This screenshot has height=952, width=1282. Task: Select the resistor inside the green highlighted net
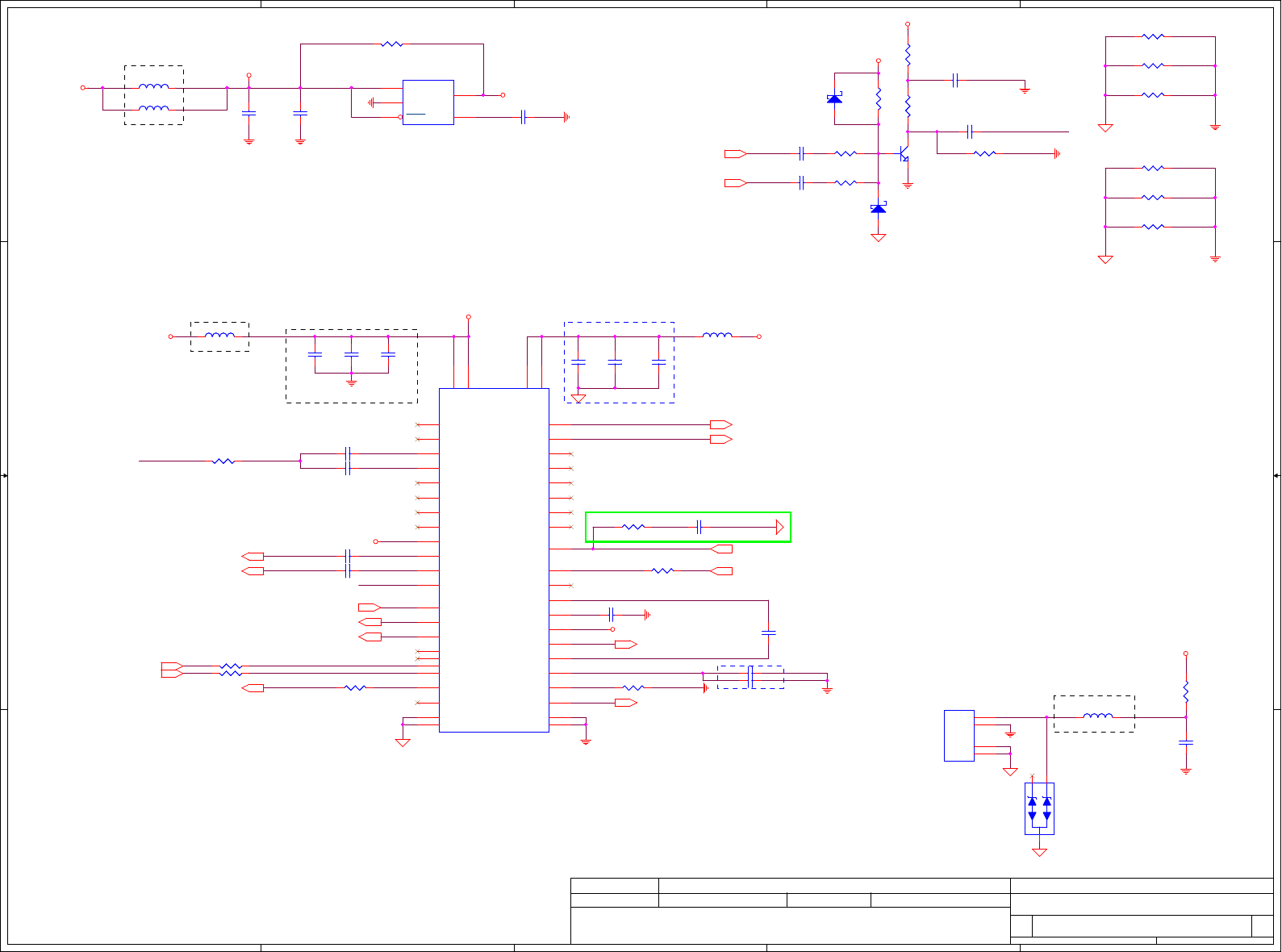pyautogui.click(x=633, y=527)
